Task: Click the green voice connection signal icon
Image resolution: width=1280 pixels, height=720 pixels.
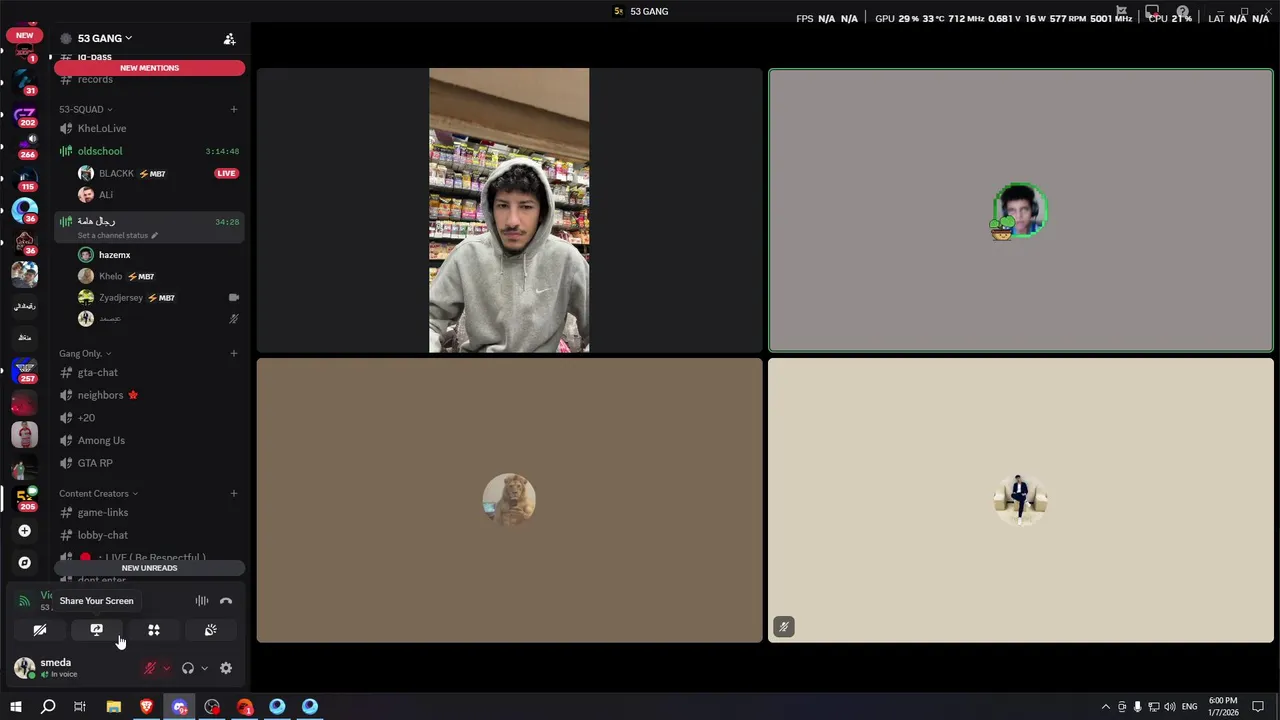Action: [x=25, y=601]
